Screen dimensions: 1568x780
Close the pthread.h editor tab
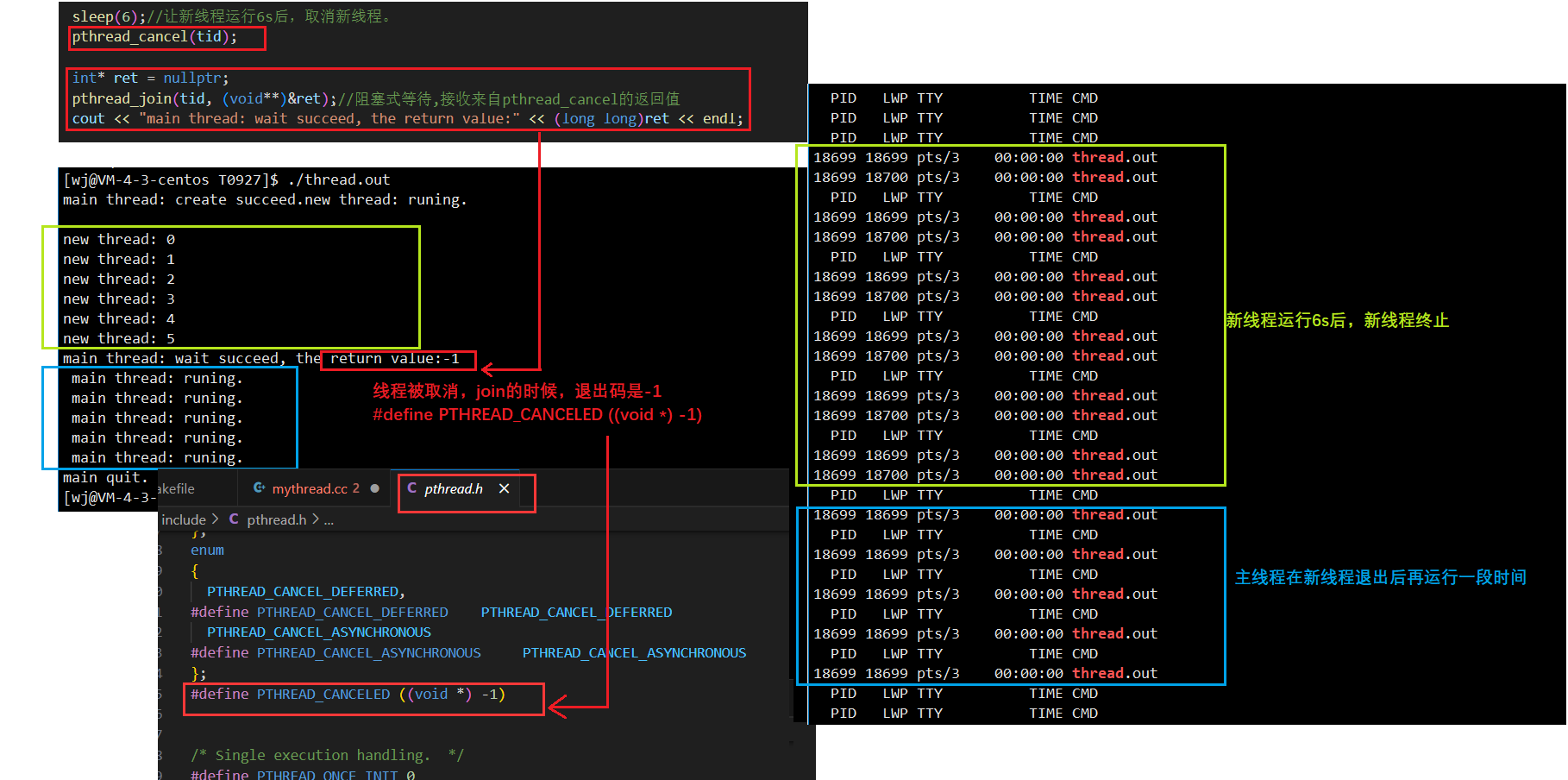pos(504,488)
